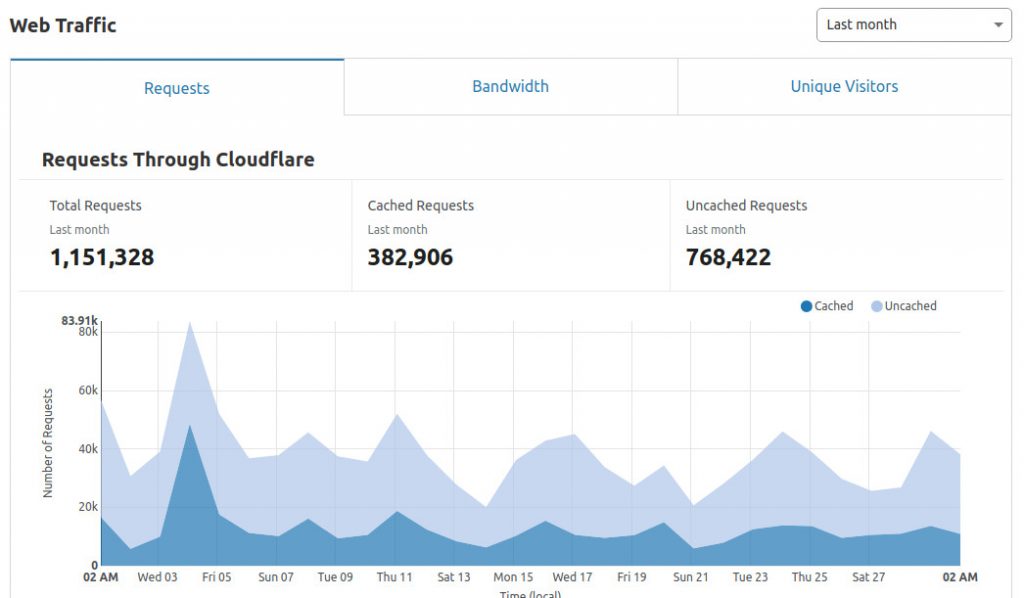Select the Uncached Requests figure 768,422

pos(728,257)
